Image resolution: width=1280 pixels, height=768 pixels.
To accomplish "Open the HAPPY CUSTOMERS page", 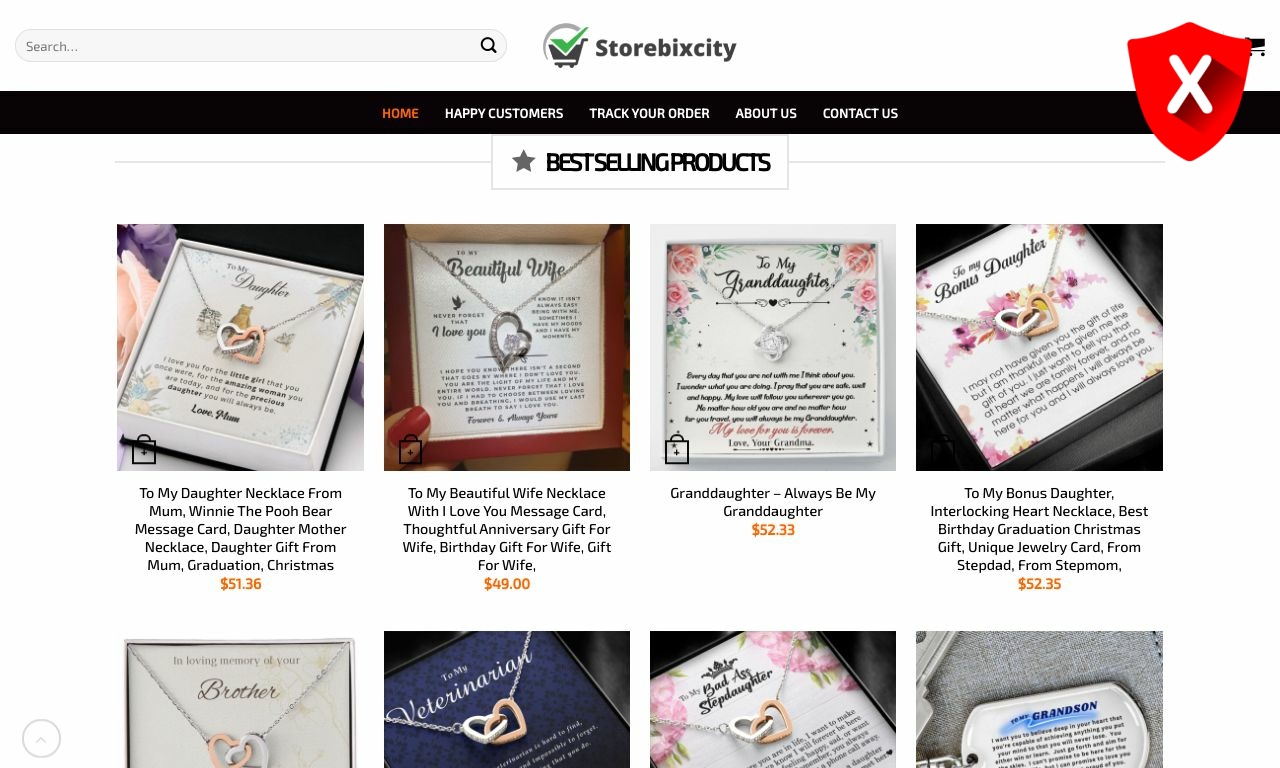I will point(504,113).
